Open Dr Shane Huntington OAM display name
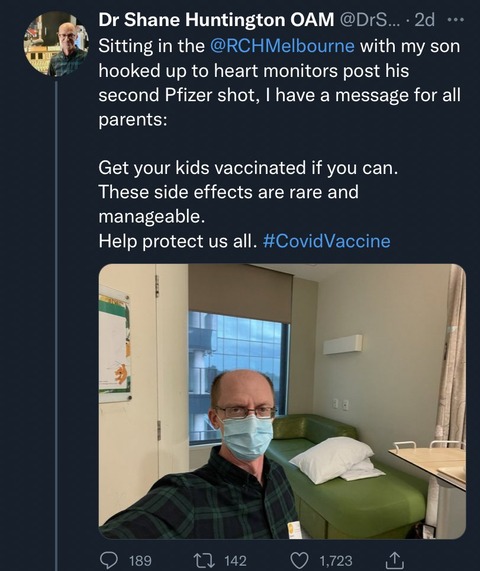The height and width of the screenshot is (571, 480). pos(216,20)
